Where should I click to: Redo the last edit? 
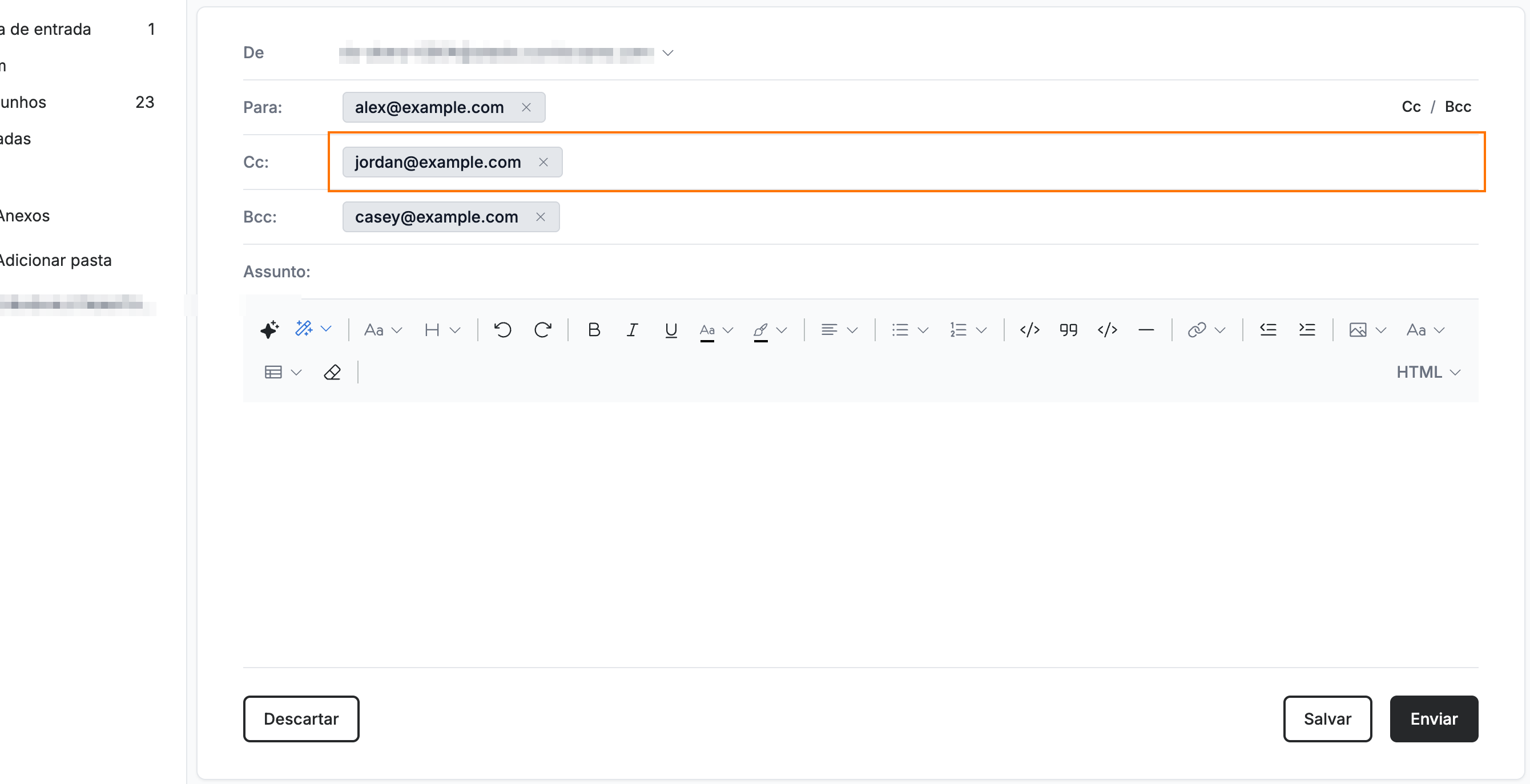tap(542, 329)
